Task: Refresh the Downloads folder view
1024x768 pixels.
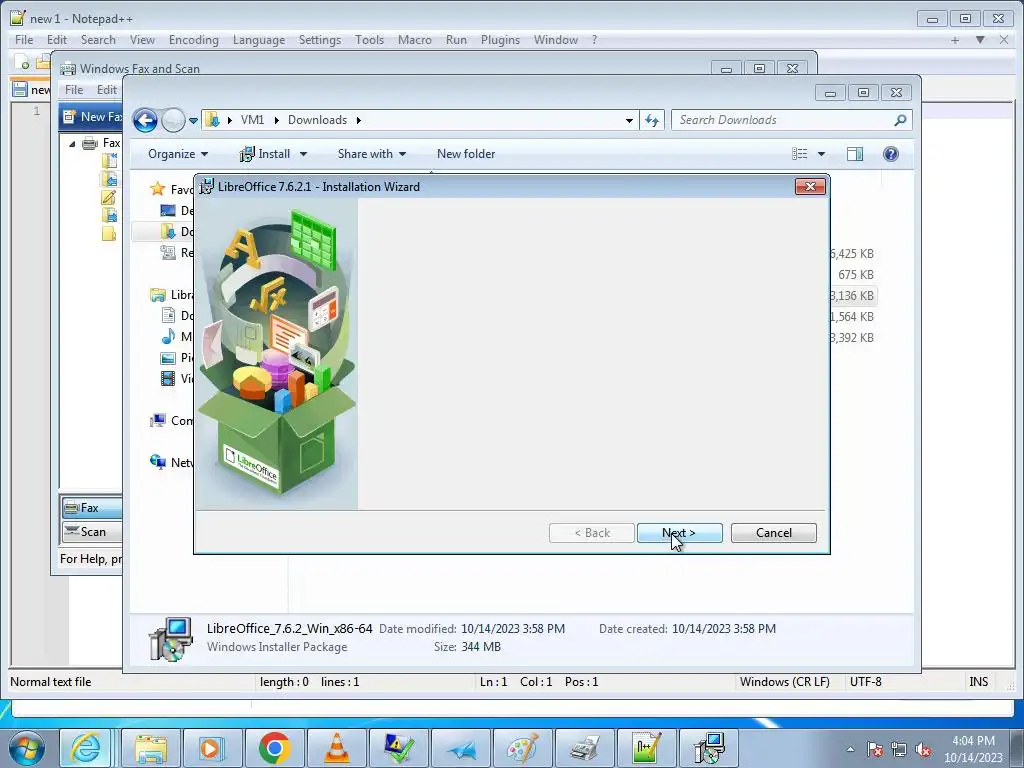Action: (652, 120)
